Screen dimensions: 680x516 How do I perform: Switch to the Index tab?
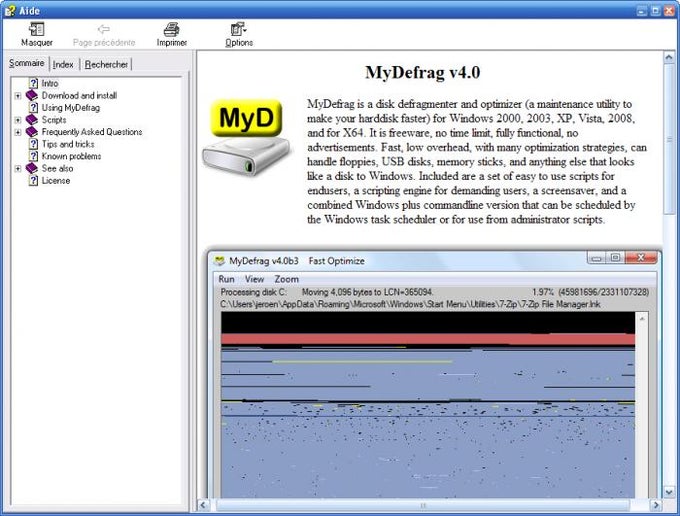[63, 65]
